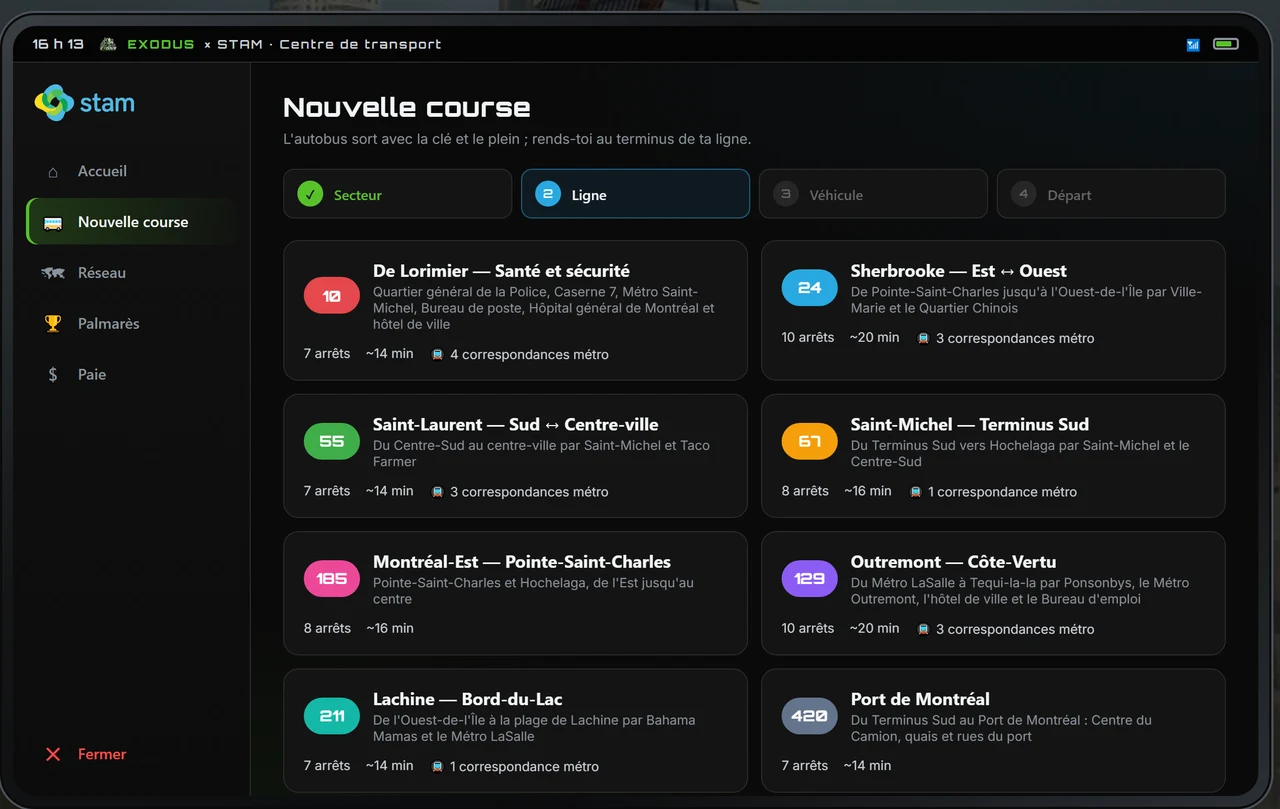The height and width of the screenshot is (809, 1280).
Task: Click the 'Nouvelle course' page heading
Action: pyautogui.click(x=407, y=107)
